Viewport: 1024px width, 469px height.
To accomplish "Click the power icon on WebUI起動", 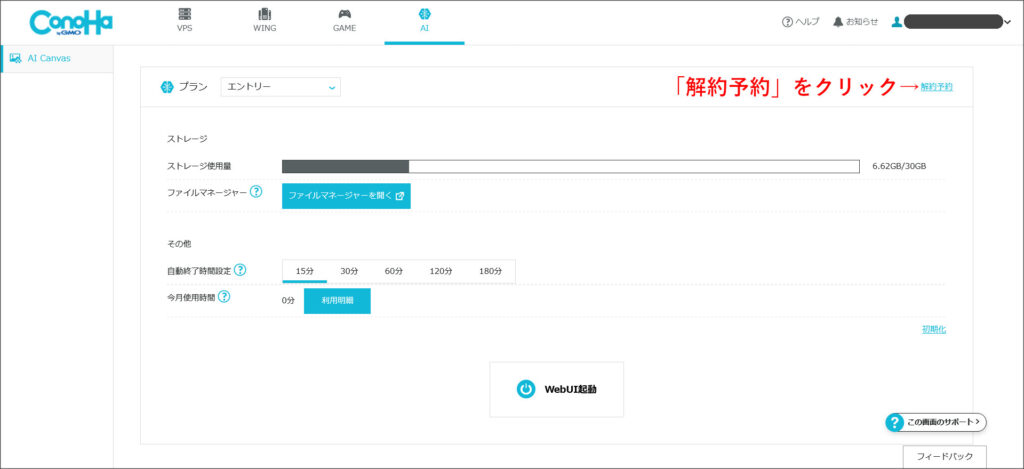I will point(526,389).
